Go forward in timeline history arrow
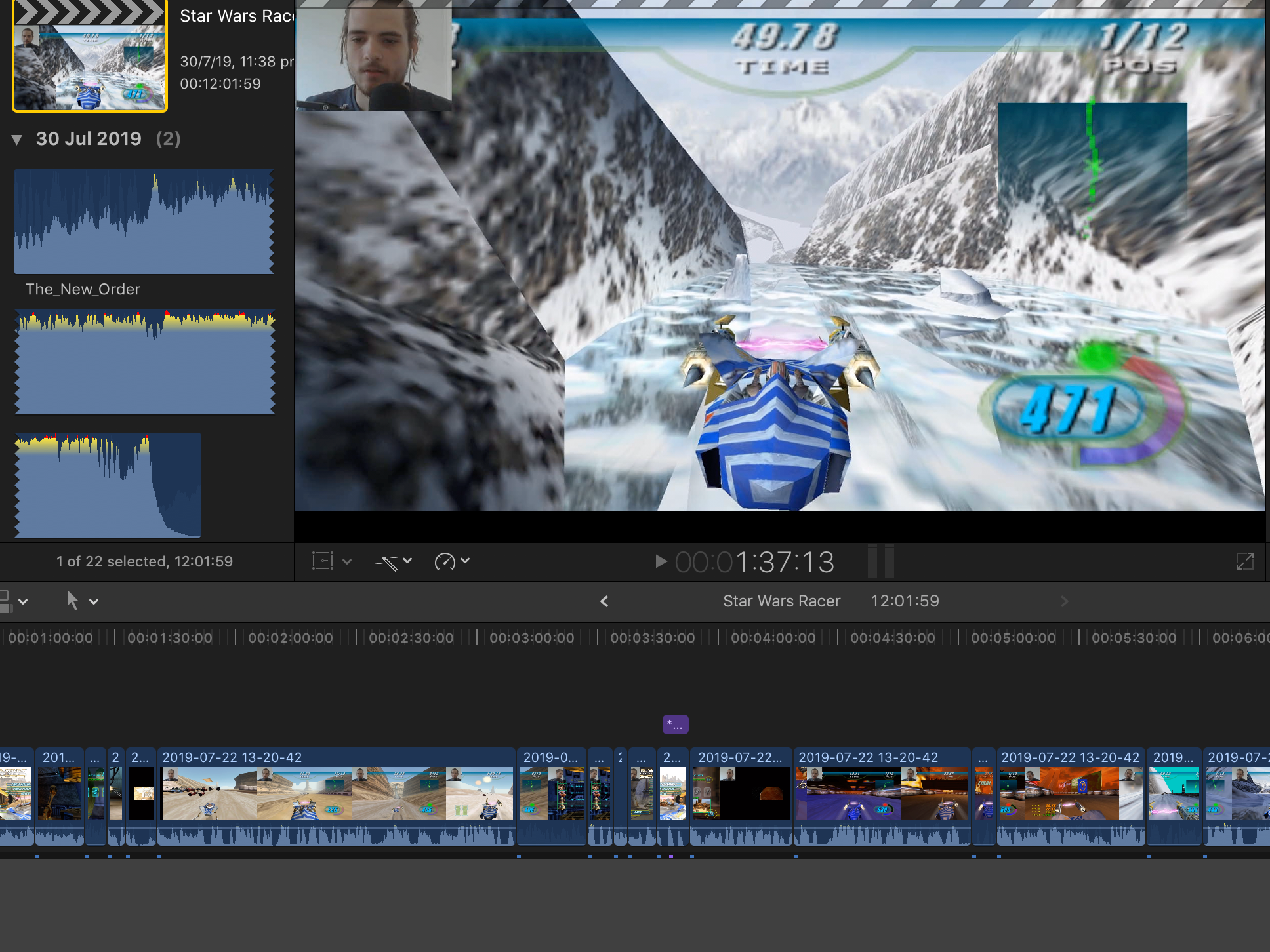 coord(1064,601)
